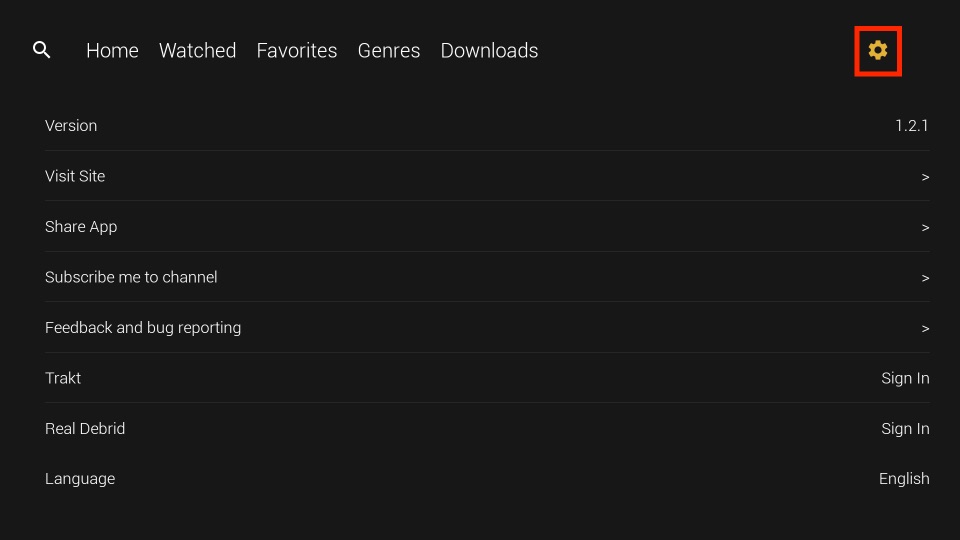Choose the Share App option
The height and width of the screenshot is (540, 960).
tap(81, 227)
